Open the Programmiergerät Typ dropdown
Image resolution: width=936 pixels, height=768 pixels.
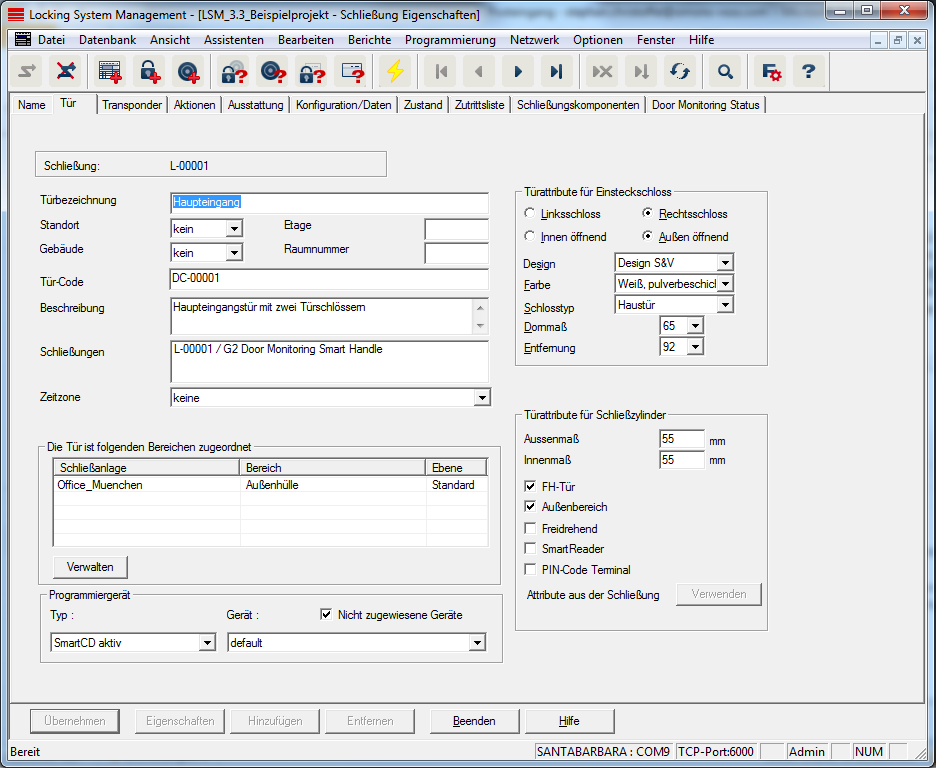click(207, 643)
